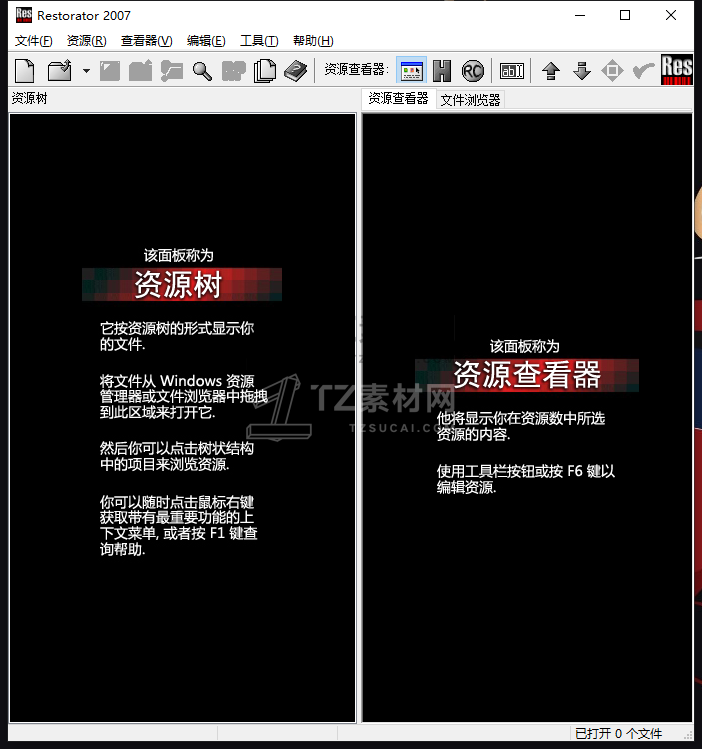Screen dimensions: 702x749
Task: Click the grayed checkmark commit icon
Action: coord(643,71)
